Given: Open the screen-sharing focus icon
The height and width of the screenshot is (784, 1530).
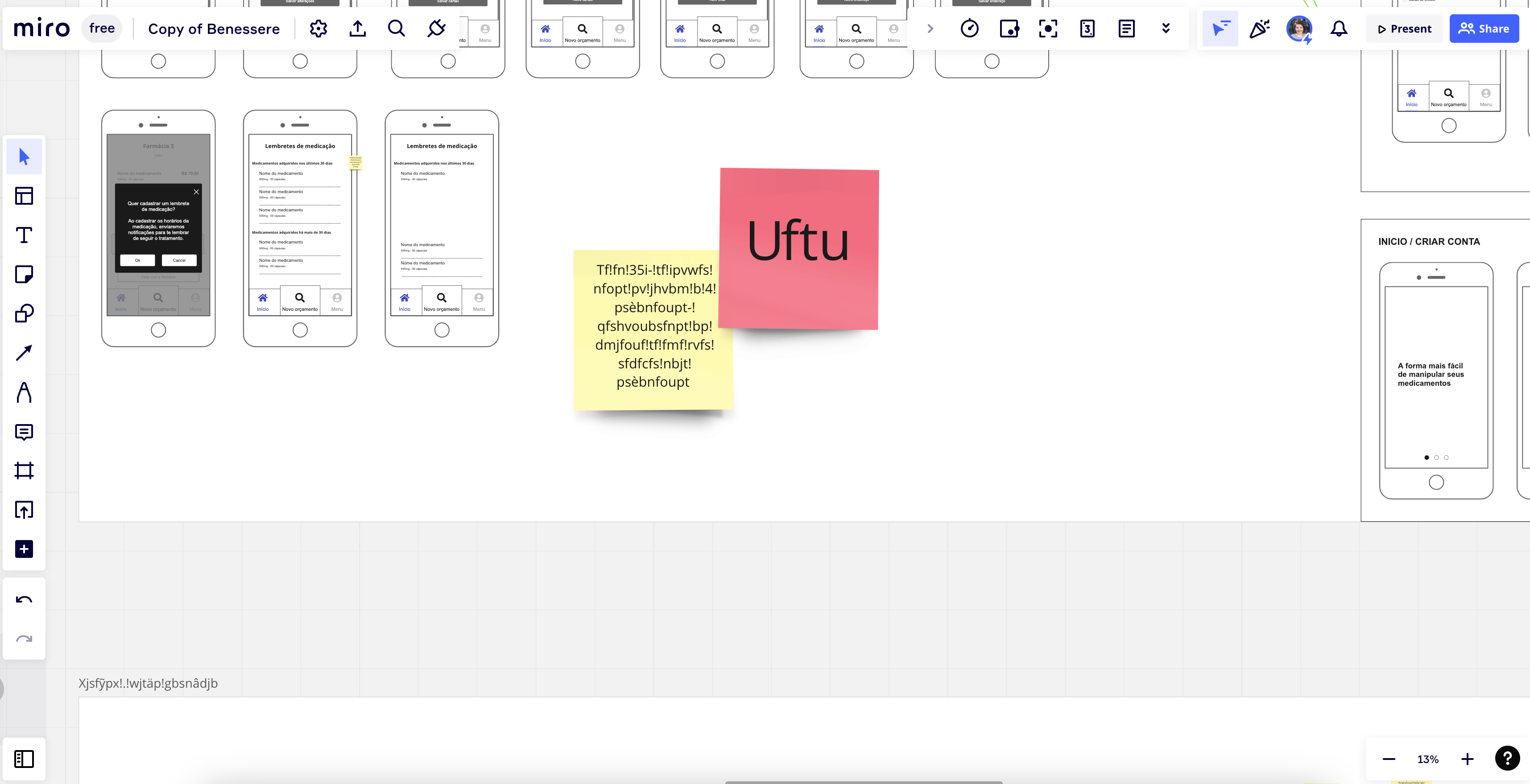Looking at the screenshot, I should click(1048, 29).
